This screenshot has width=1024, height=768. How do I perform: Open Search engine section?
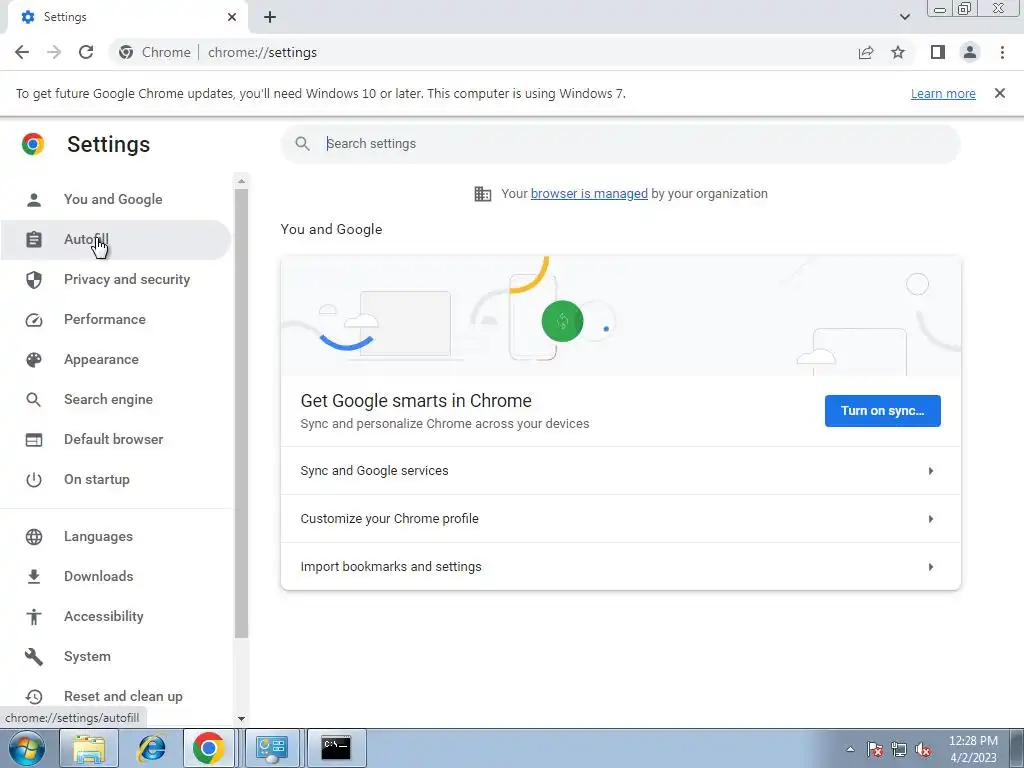(116, 399)
